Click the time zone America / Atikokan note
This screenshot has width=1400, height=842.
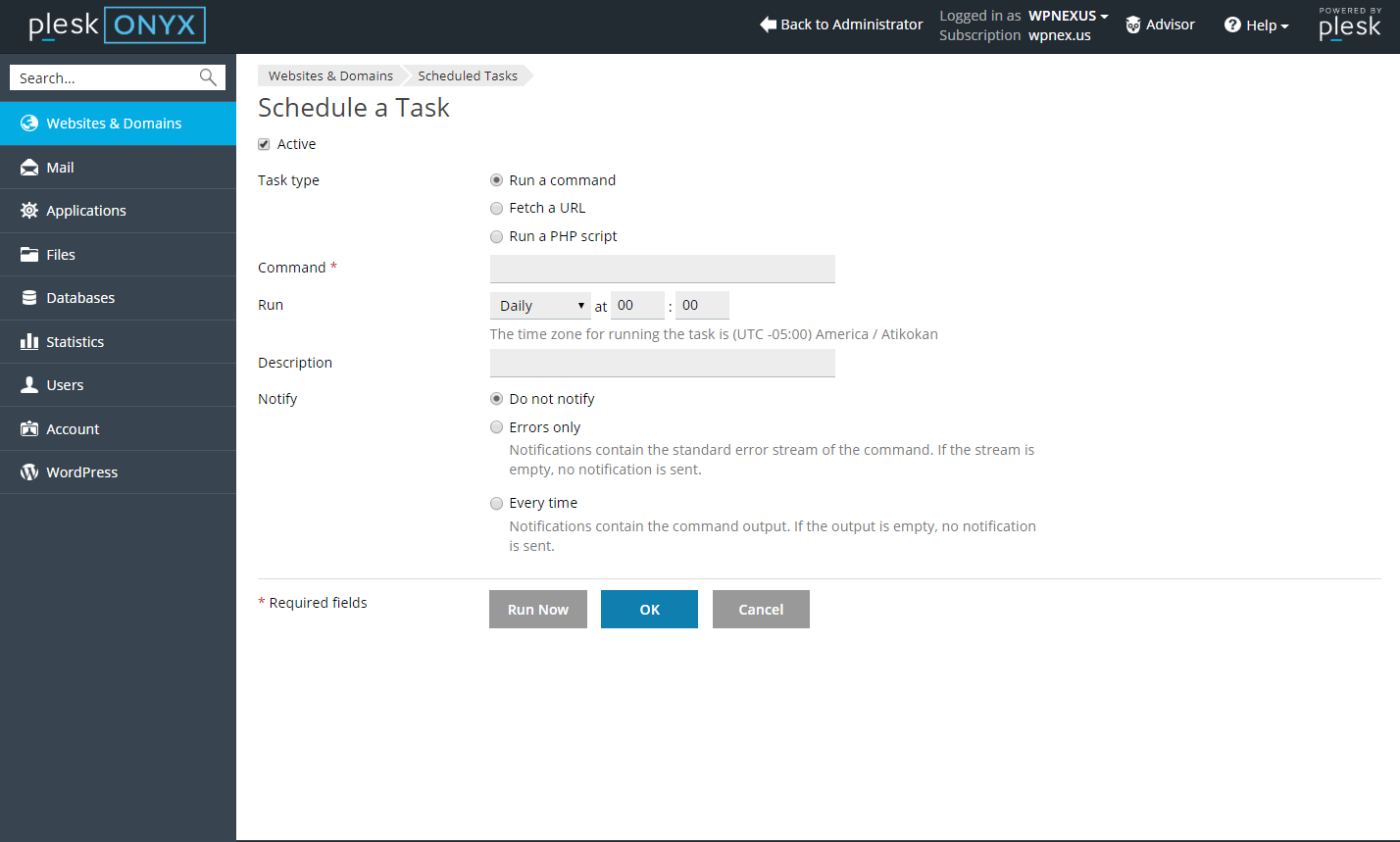[x=714, y=334]
